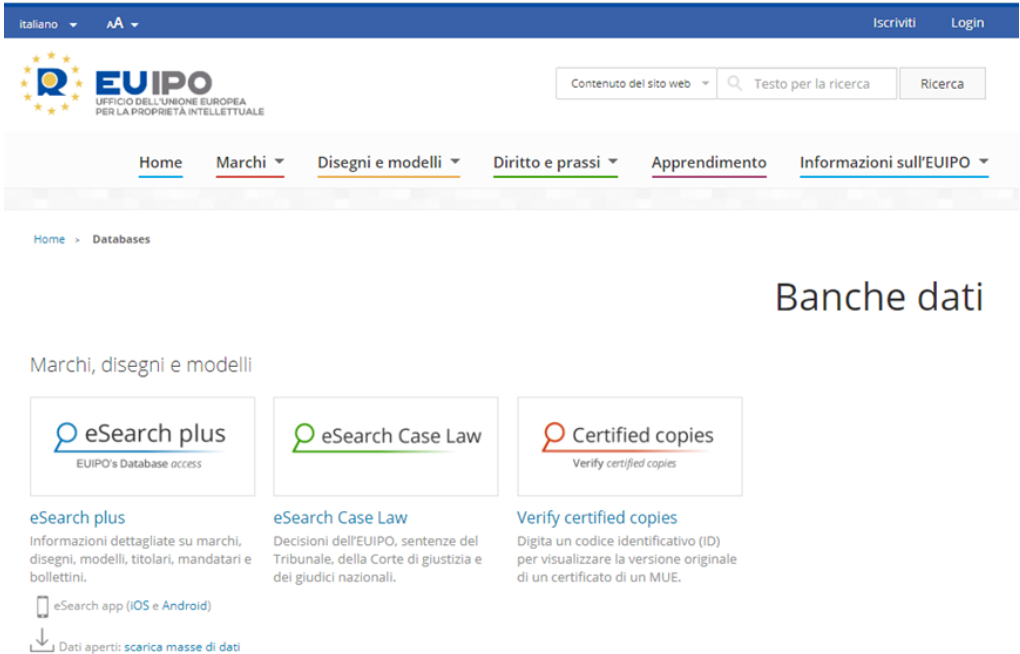
Task: Click the EUIPO logo in header
Action: coord(141,86)
